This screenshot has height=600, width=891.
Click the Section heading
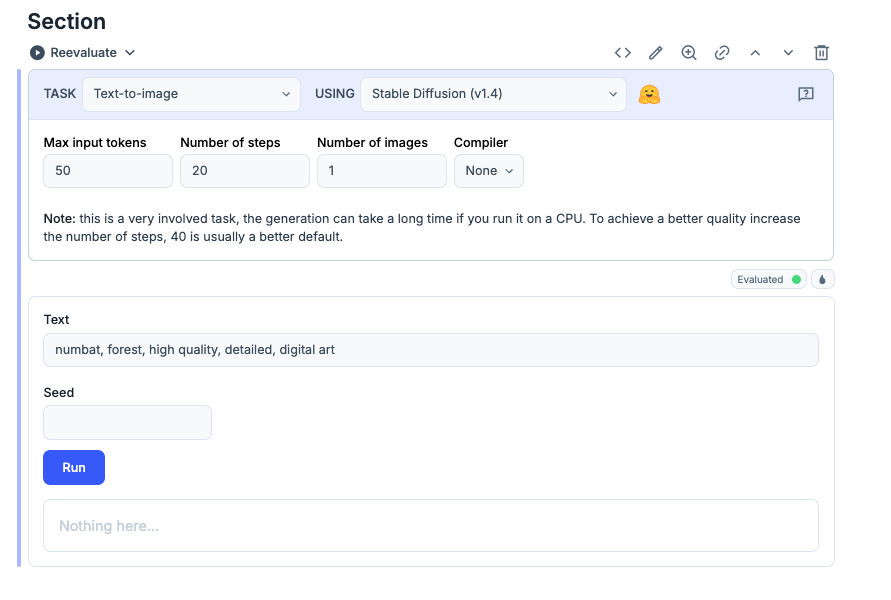(66, 22)
